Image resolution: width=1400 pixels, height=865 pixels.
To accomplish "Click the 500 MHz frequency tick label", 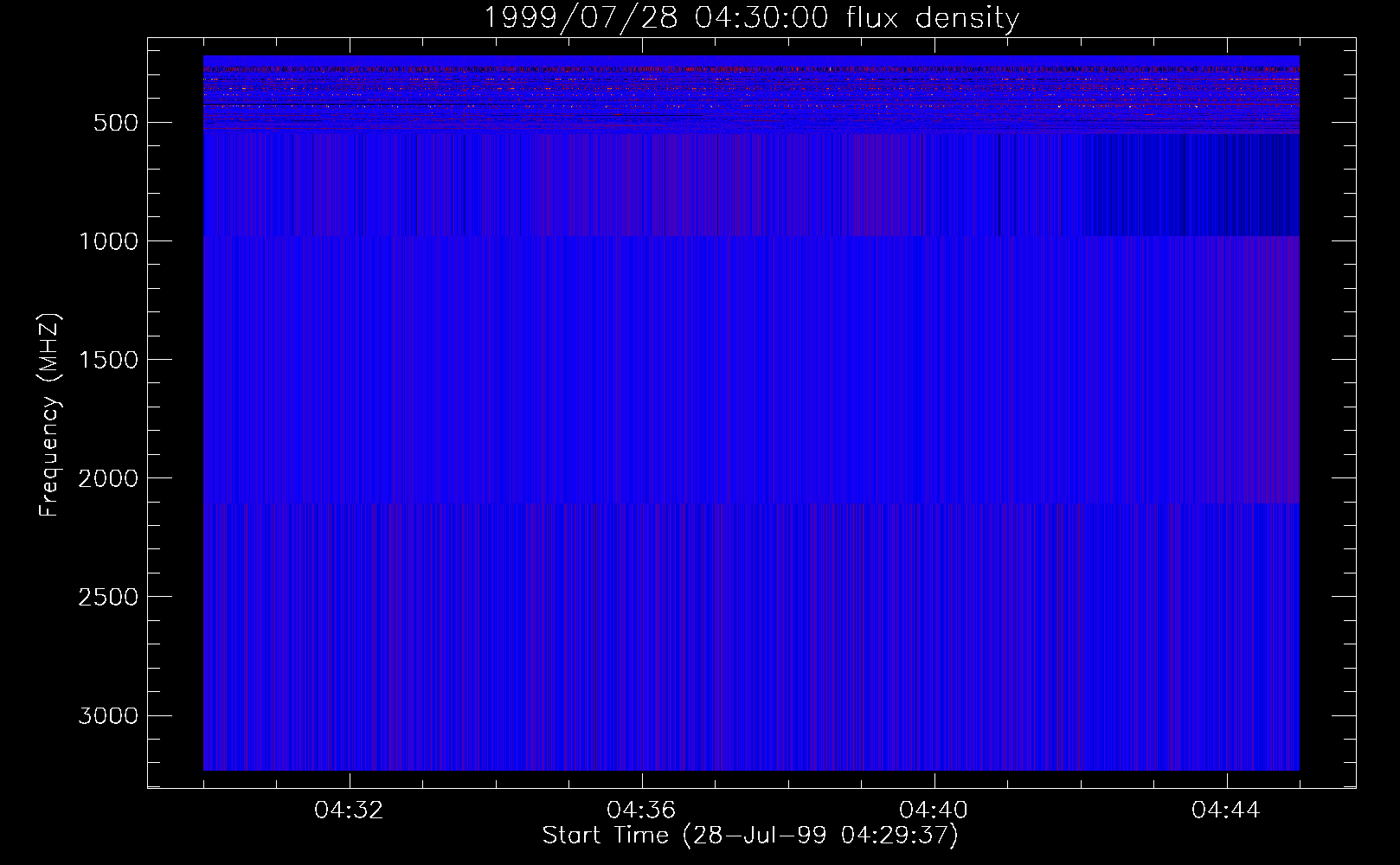I will (116, 123).
